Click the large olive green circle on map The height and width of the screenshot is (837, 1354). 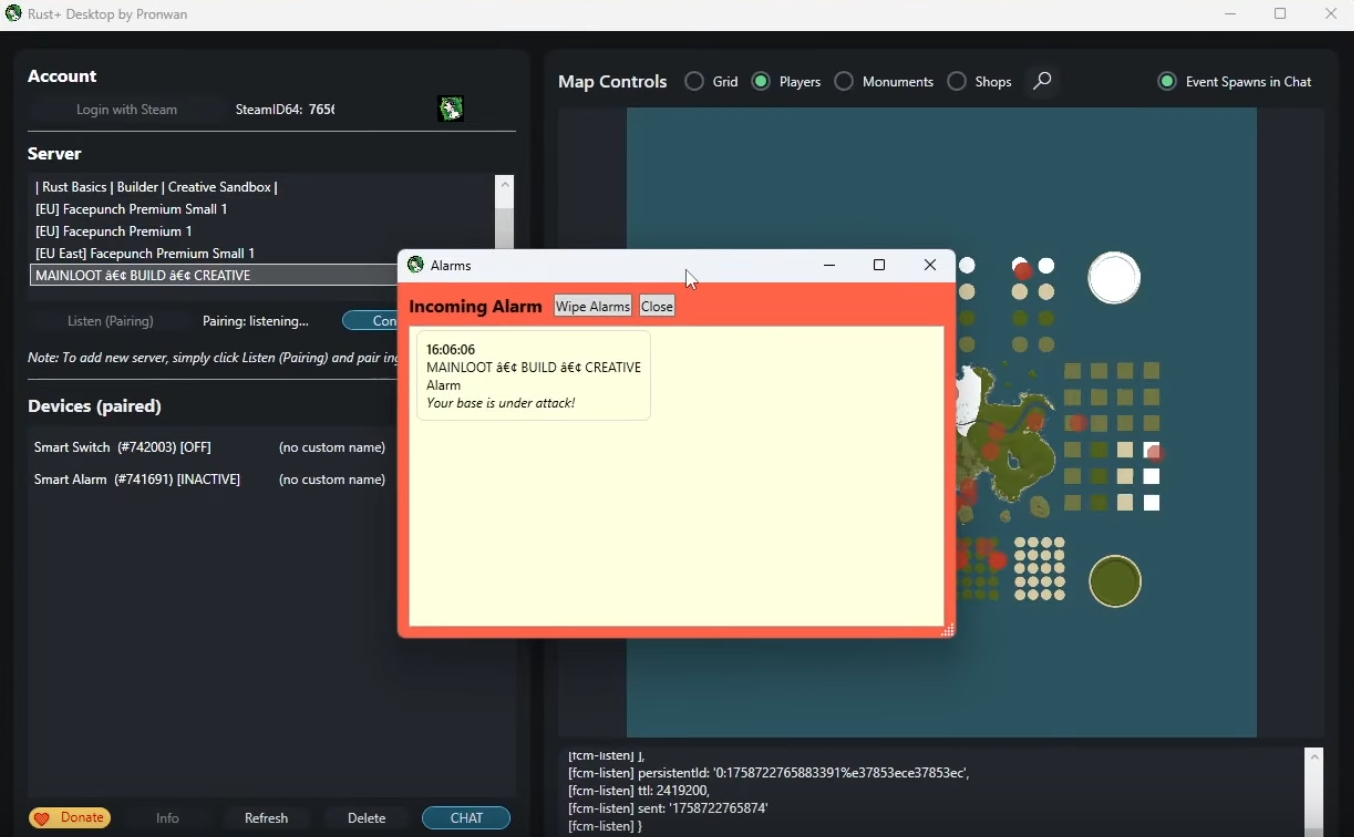click(x=1115, y=581)
